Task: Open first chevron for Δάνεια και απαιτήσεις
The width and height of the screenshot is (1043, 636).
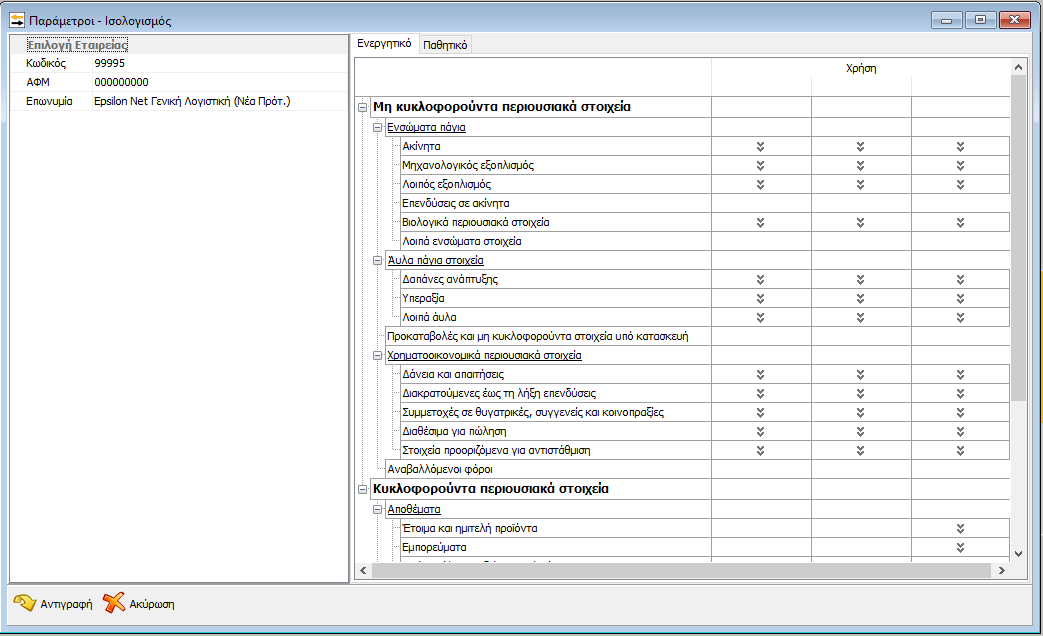Action: 760,375
